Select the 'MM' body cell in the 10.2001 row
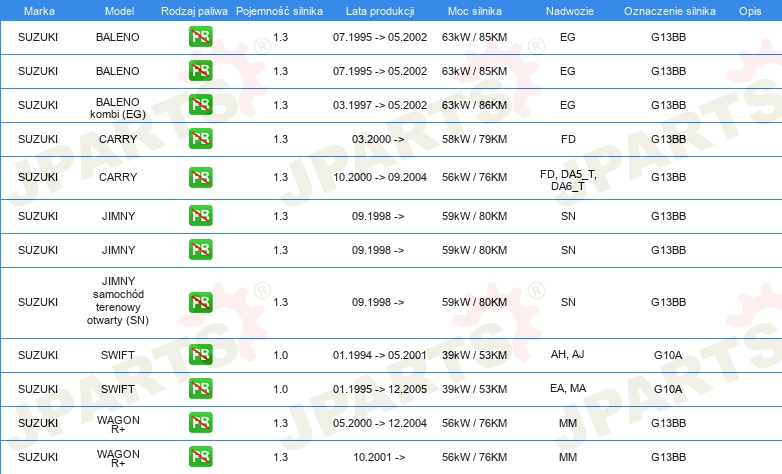 tap(568, 457)
